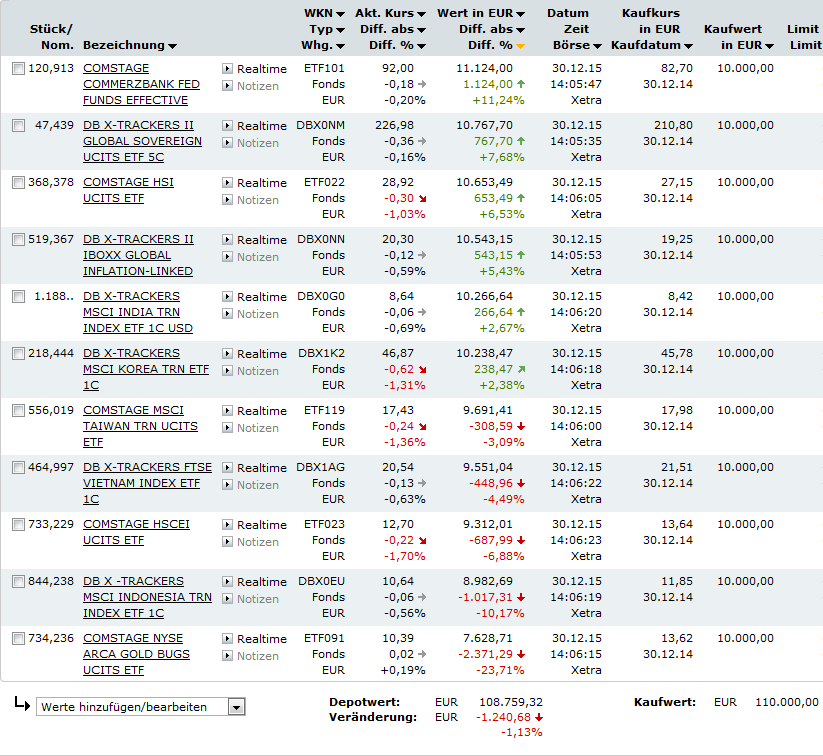The image size is (823, 756).
Task: Open Notizen arrow for COMSTAGE MSCI TAIWAN row
Action: [x=227, y=427]
